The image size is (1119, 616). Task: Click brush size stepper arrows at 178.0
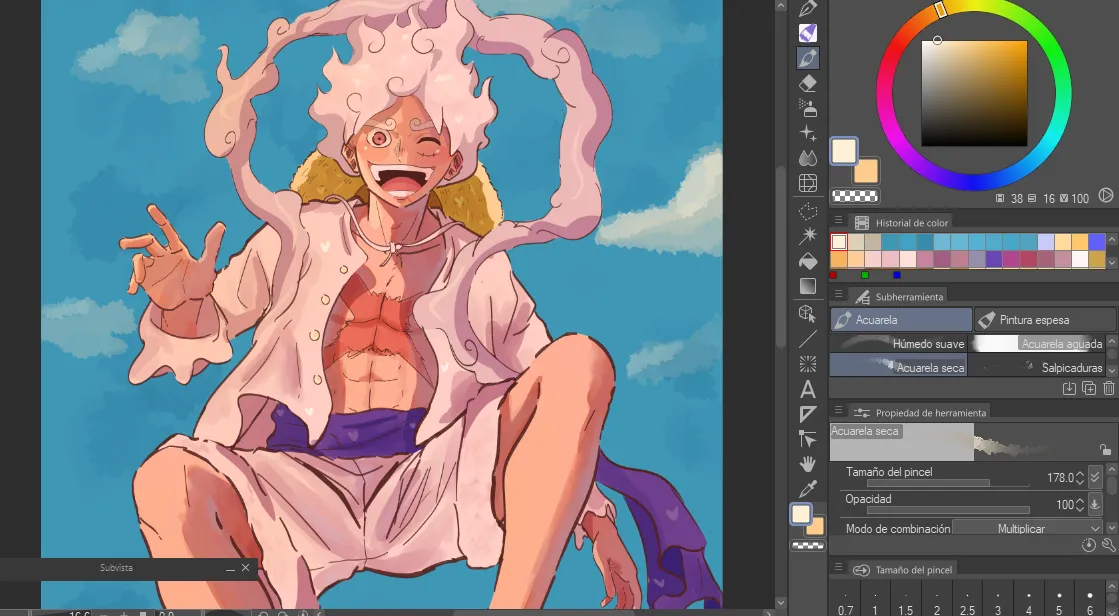(x=1080, y=478)
